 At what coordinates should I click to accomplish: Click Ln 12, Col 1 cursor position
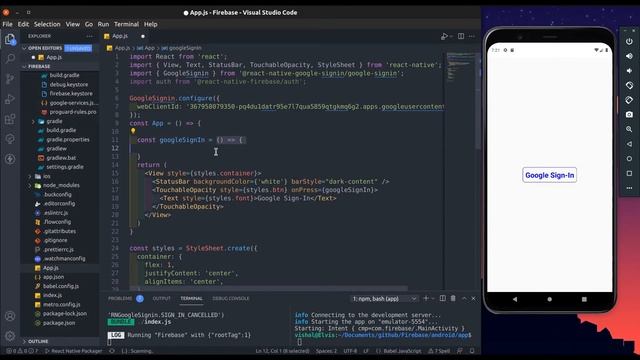click(x=282, y=351)
